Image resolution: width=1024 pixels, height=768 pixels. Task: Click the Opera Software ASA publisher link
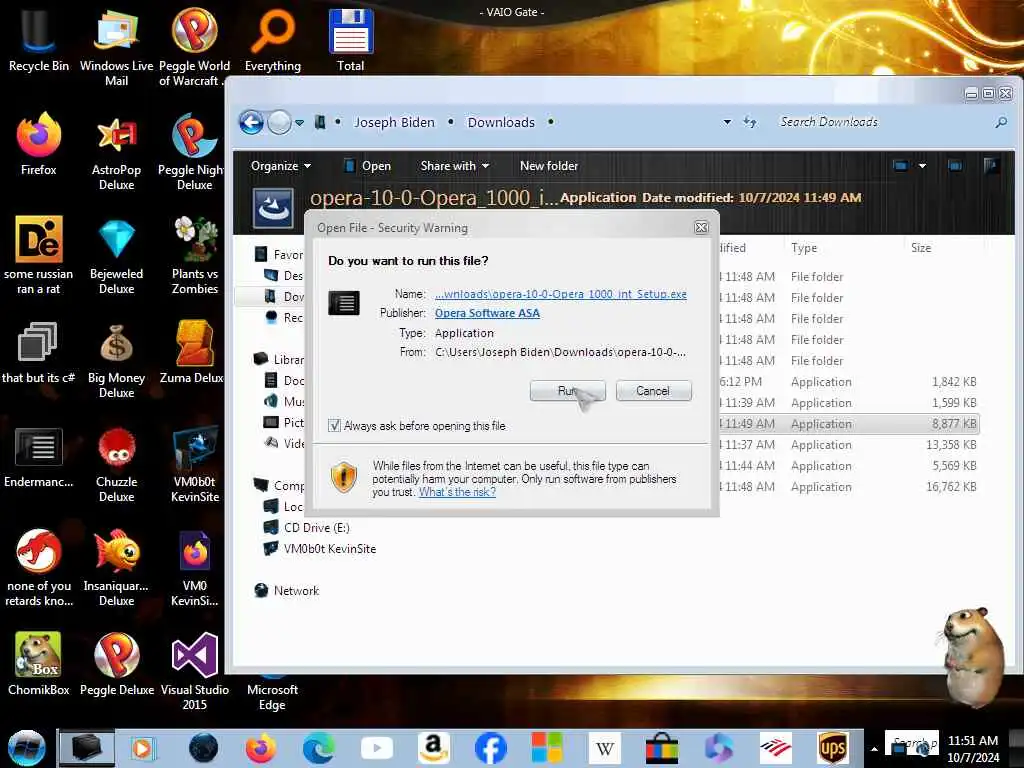(487, 313)
